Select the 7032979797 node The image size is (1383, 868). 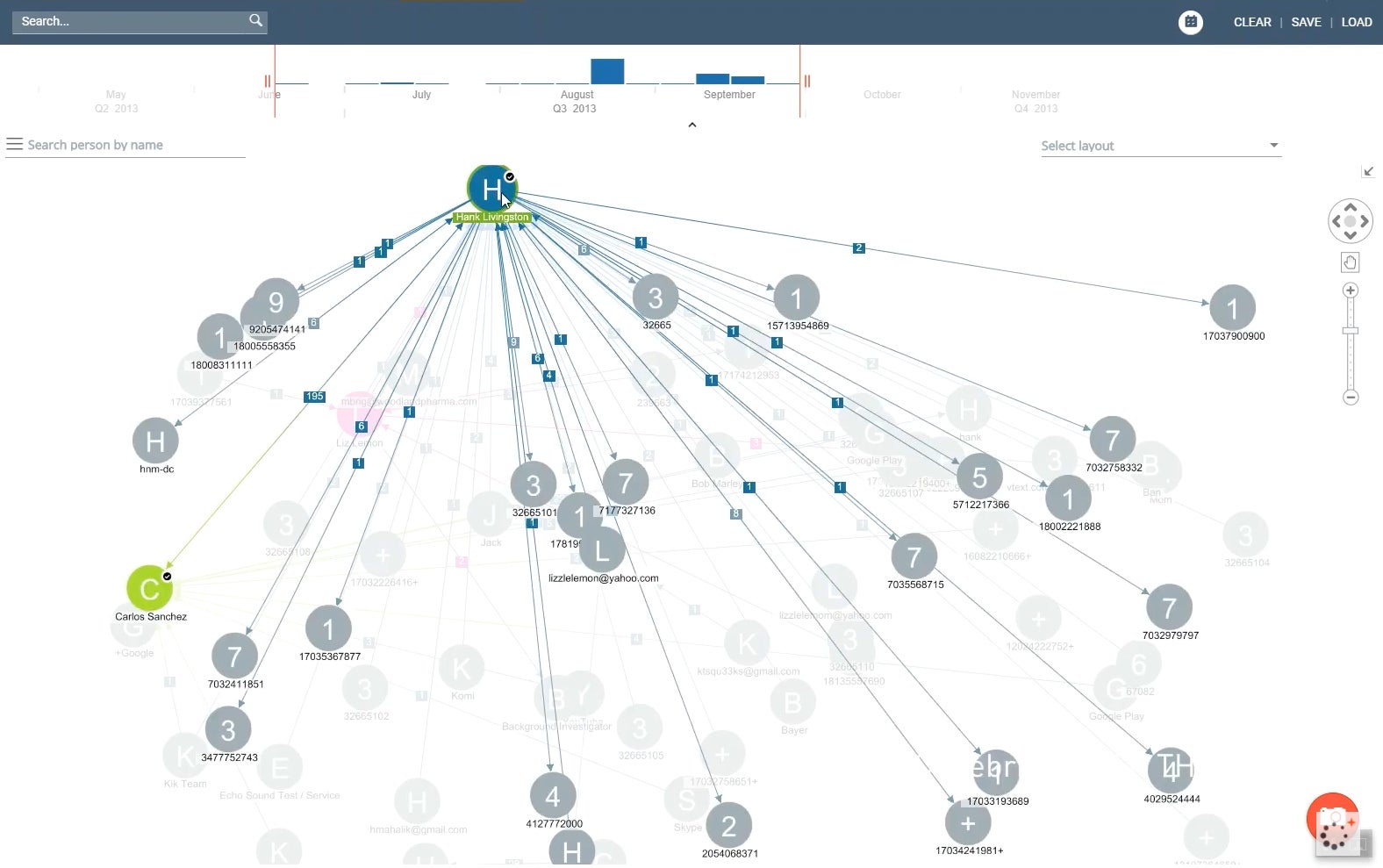tap(1170, 607)
